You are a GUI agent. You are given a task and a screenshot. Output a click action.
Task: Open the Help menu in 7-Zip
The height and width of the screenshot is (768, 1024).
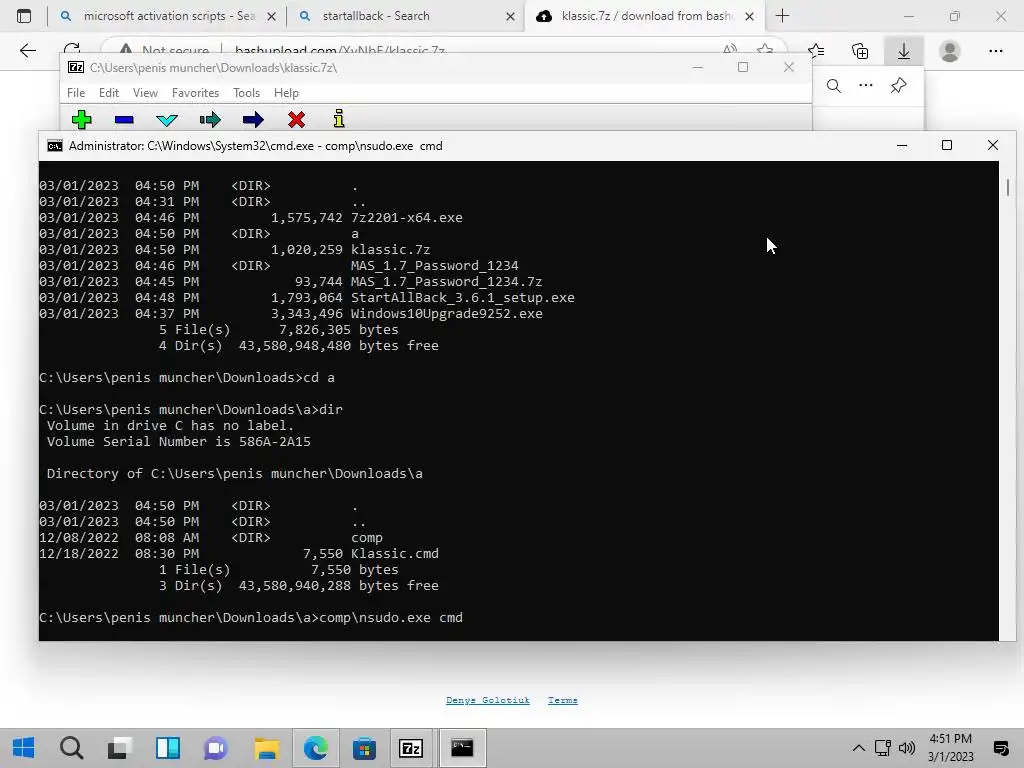(286, 93)
